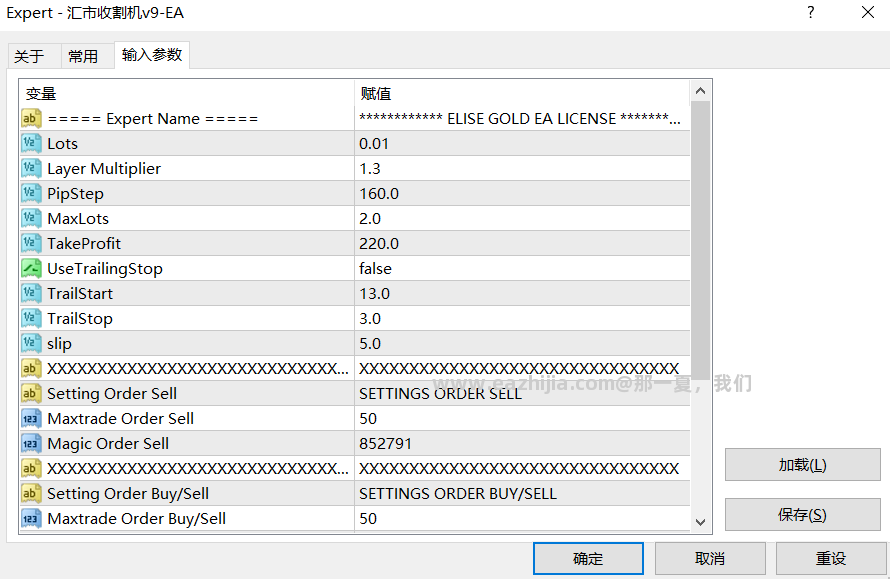This screenshot has width=890, height=579.
Task: Select the Lots value 0.01
Action: tap(374, 144)
